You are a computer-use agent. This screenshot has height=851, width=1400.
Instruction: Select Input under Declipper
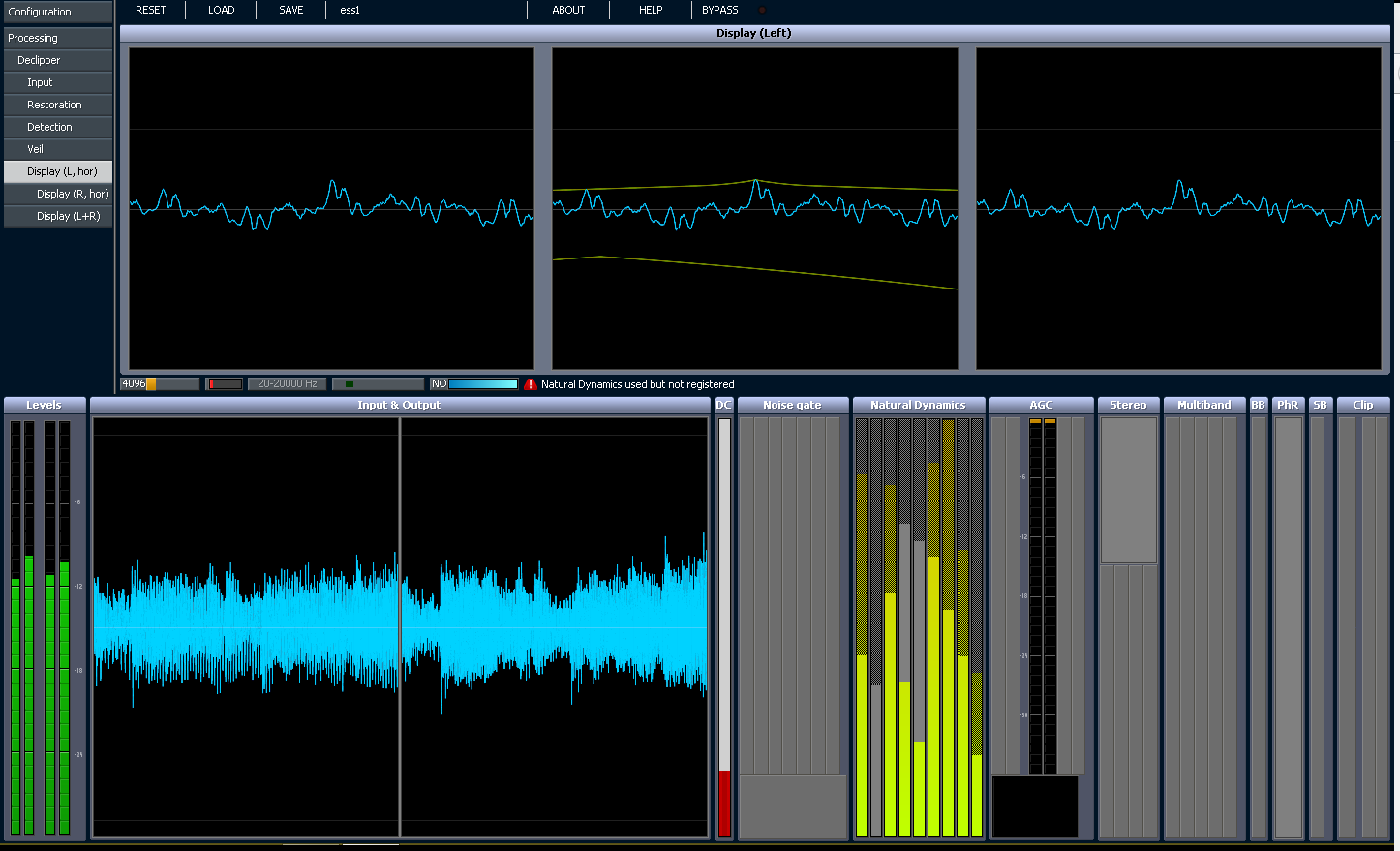[58, 82]
